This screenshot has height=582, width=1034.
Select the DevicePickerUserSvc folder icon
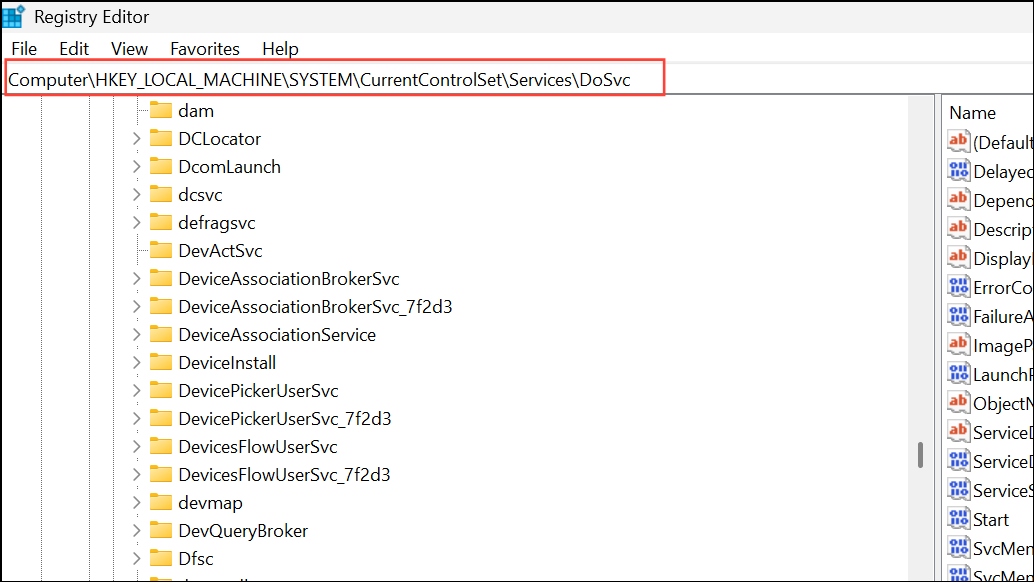[x=161, y=390]
